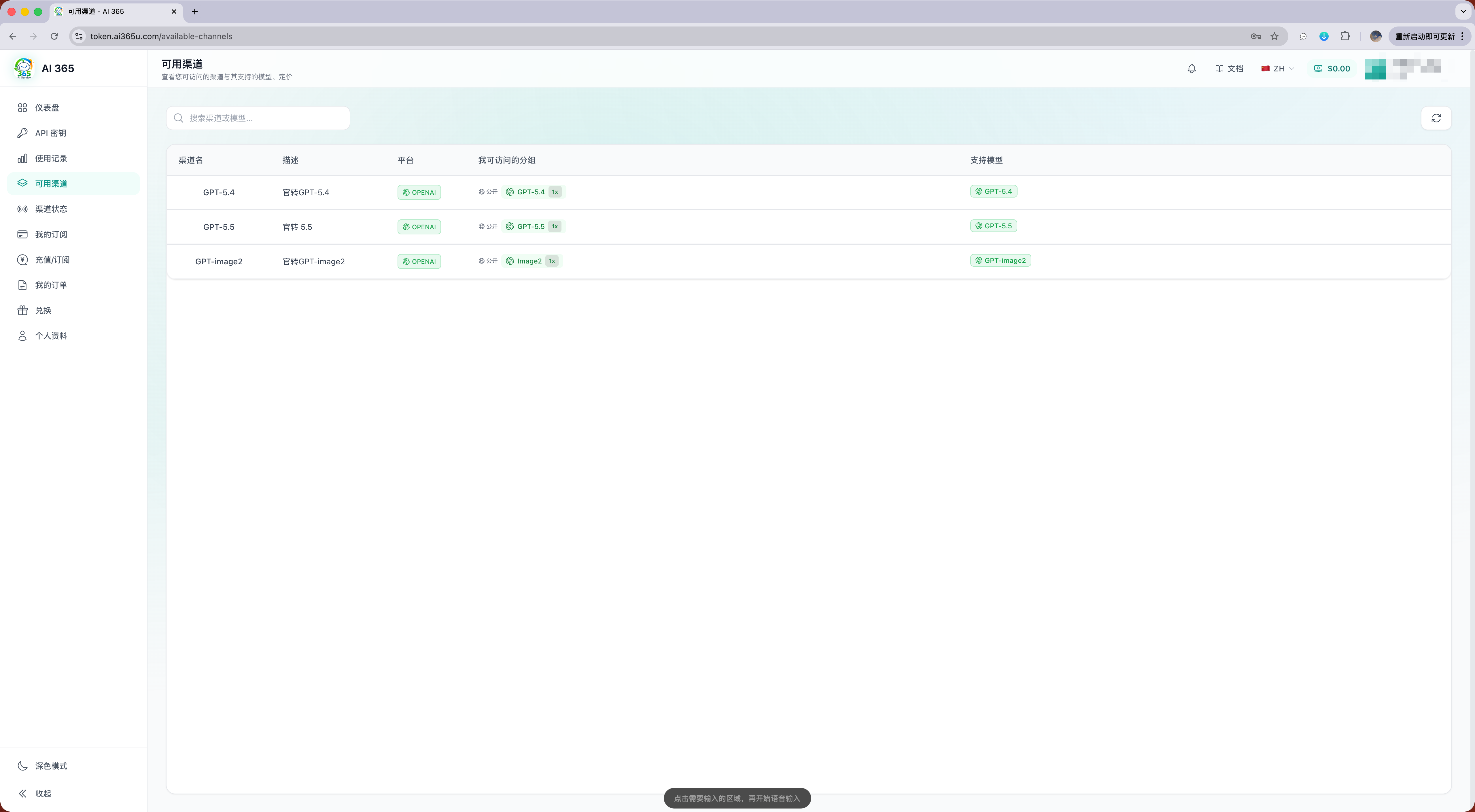Open the API 密钥 page
Screen dimensions: 1475x812
(x=73, y=133)
